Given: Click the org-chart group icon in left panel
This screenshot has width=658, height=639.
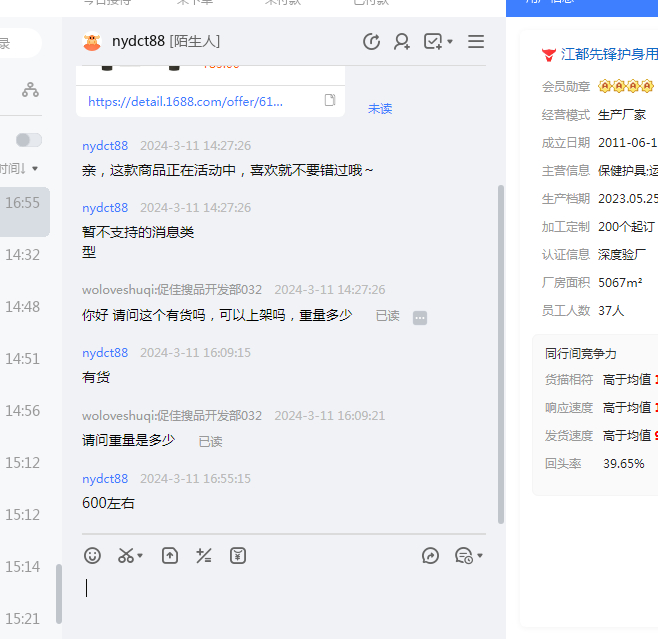Looking at the screenshot, I should click(x=30, y=90).
